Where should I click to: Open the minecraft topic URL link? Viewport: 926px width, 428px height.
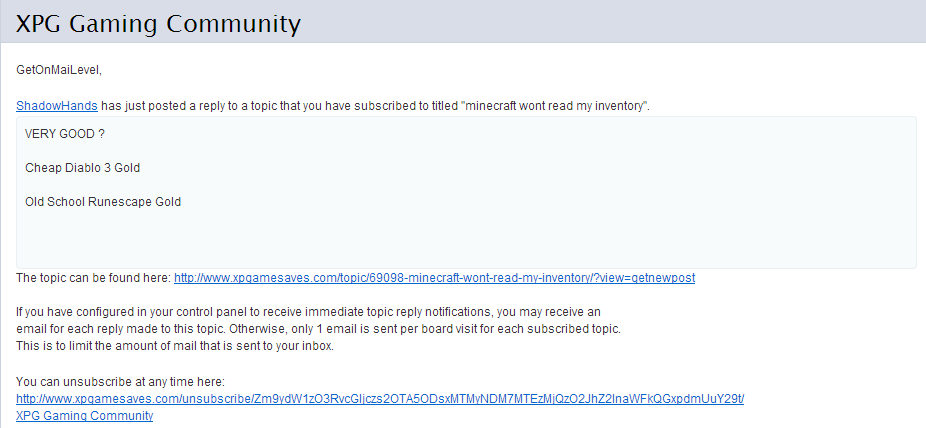(434, 278)
